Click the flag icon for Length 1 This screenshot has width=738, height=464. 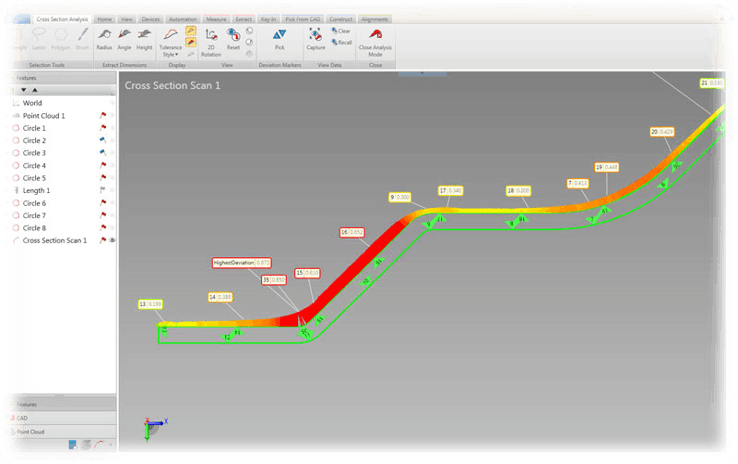pyautogui.click(x=102, y=190)
